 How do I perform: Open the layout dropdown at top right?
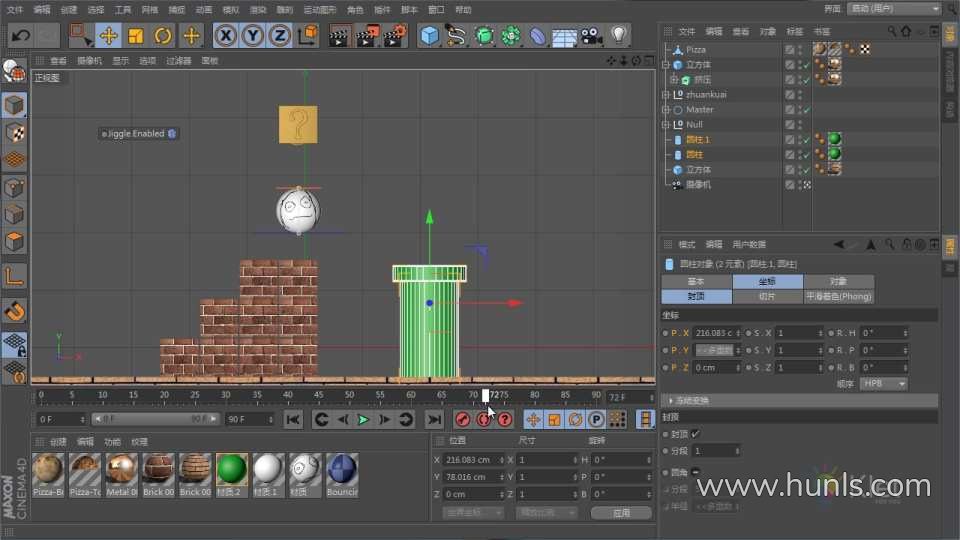pyautogui.click(x=894, y=9)
